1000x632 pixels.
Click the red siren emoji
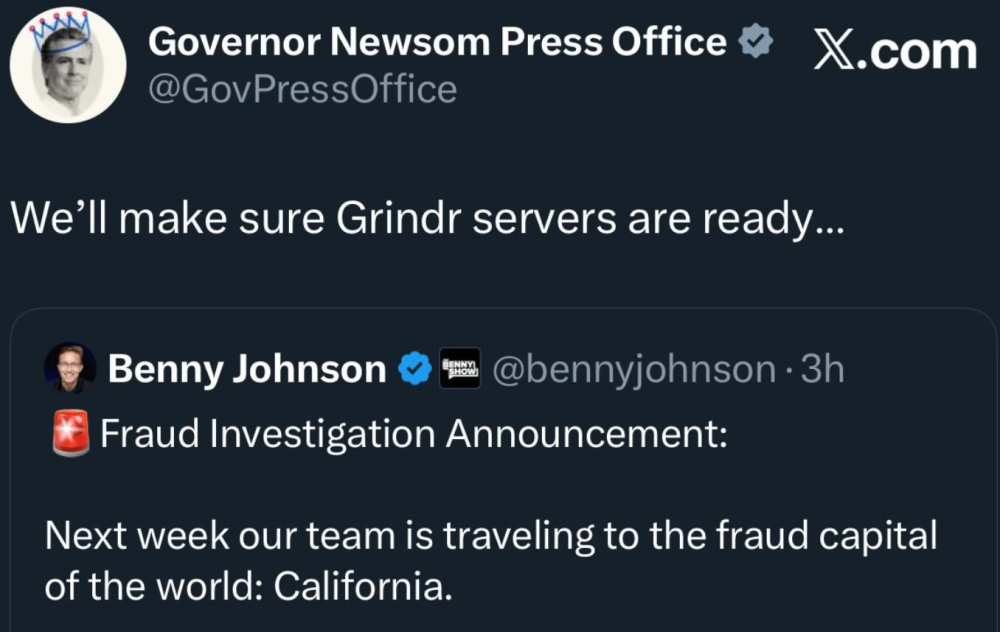click(70, 434)
